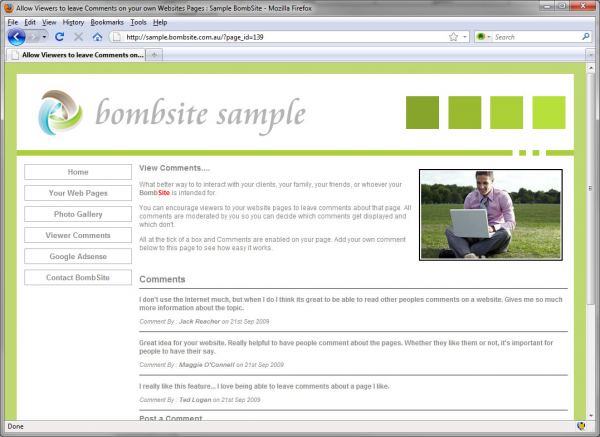Open the back/forward history dropdown arrow

(44, 37)
